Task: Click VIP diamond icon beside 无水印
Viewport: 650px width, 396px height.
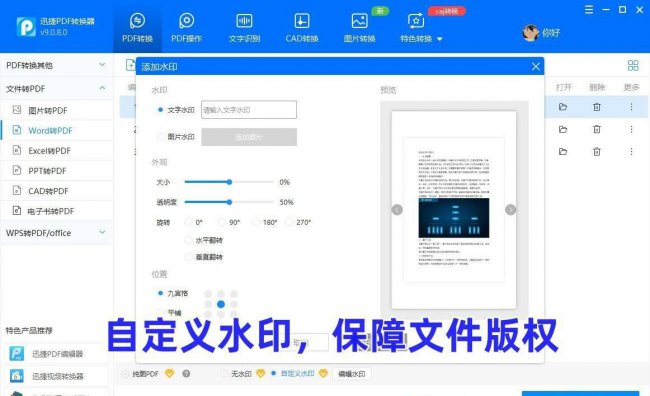Action: click(260, 374)
